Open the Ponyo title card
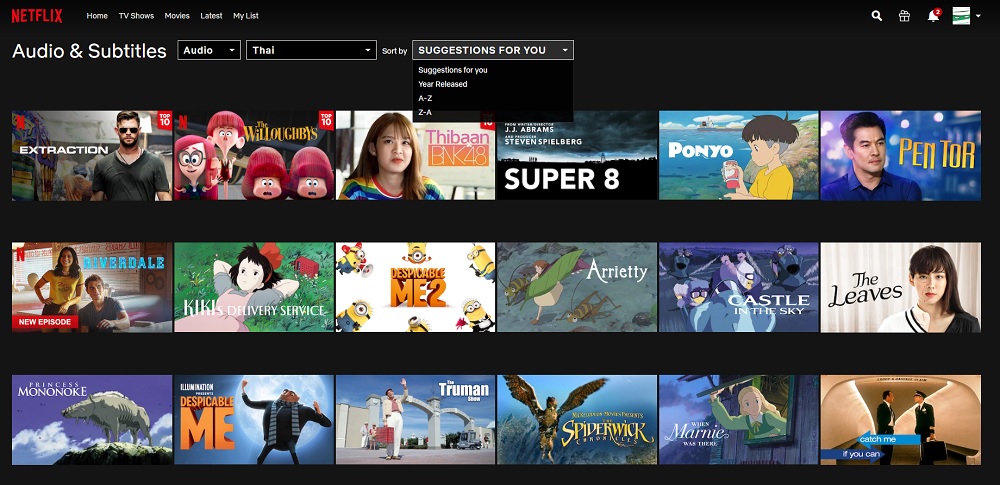The height and width of the screenshot is (485, 1000). click(x=739, y=156)
